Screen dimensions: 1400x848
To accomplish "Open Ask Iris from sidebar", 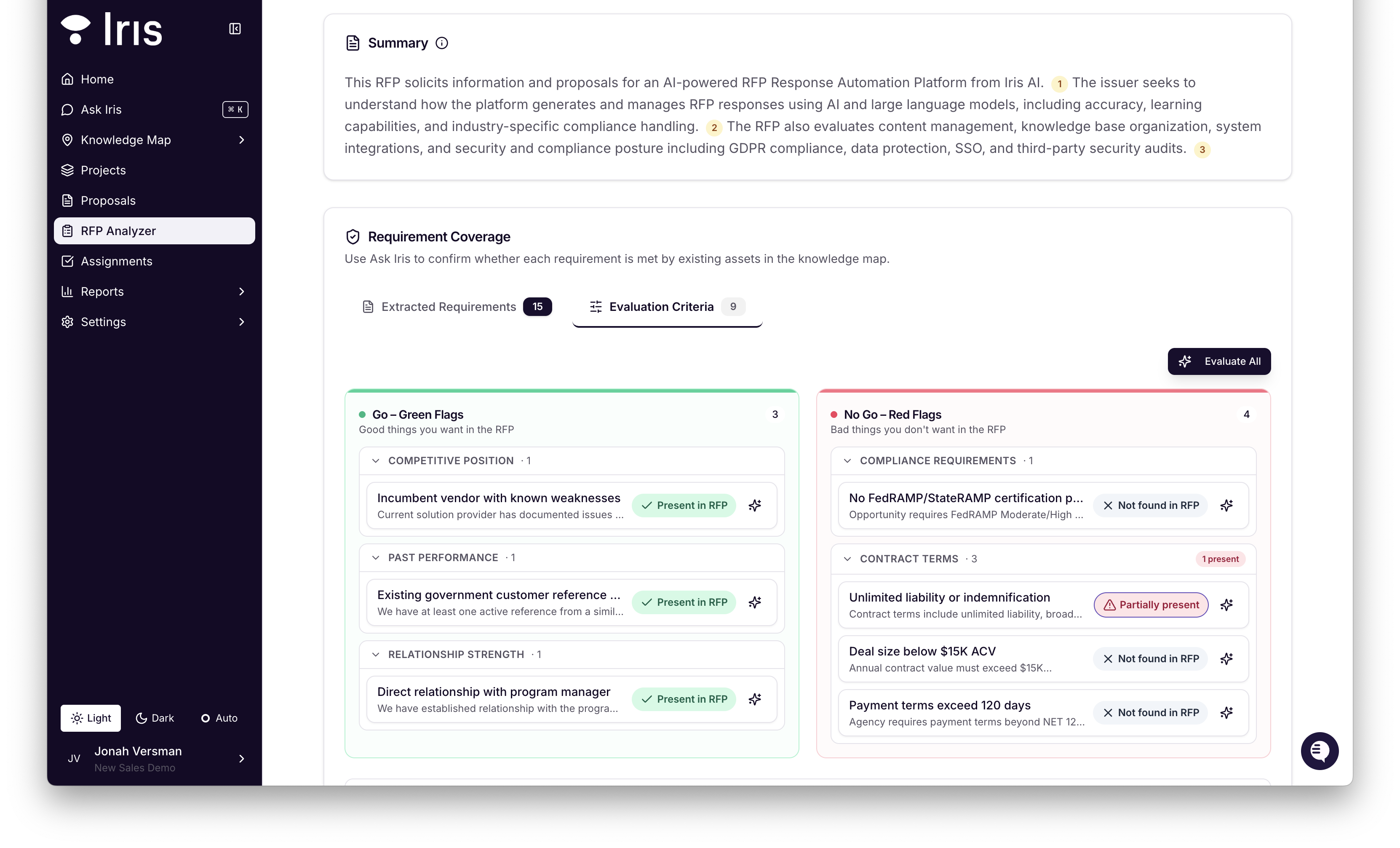I will click(x=155, y=110).
